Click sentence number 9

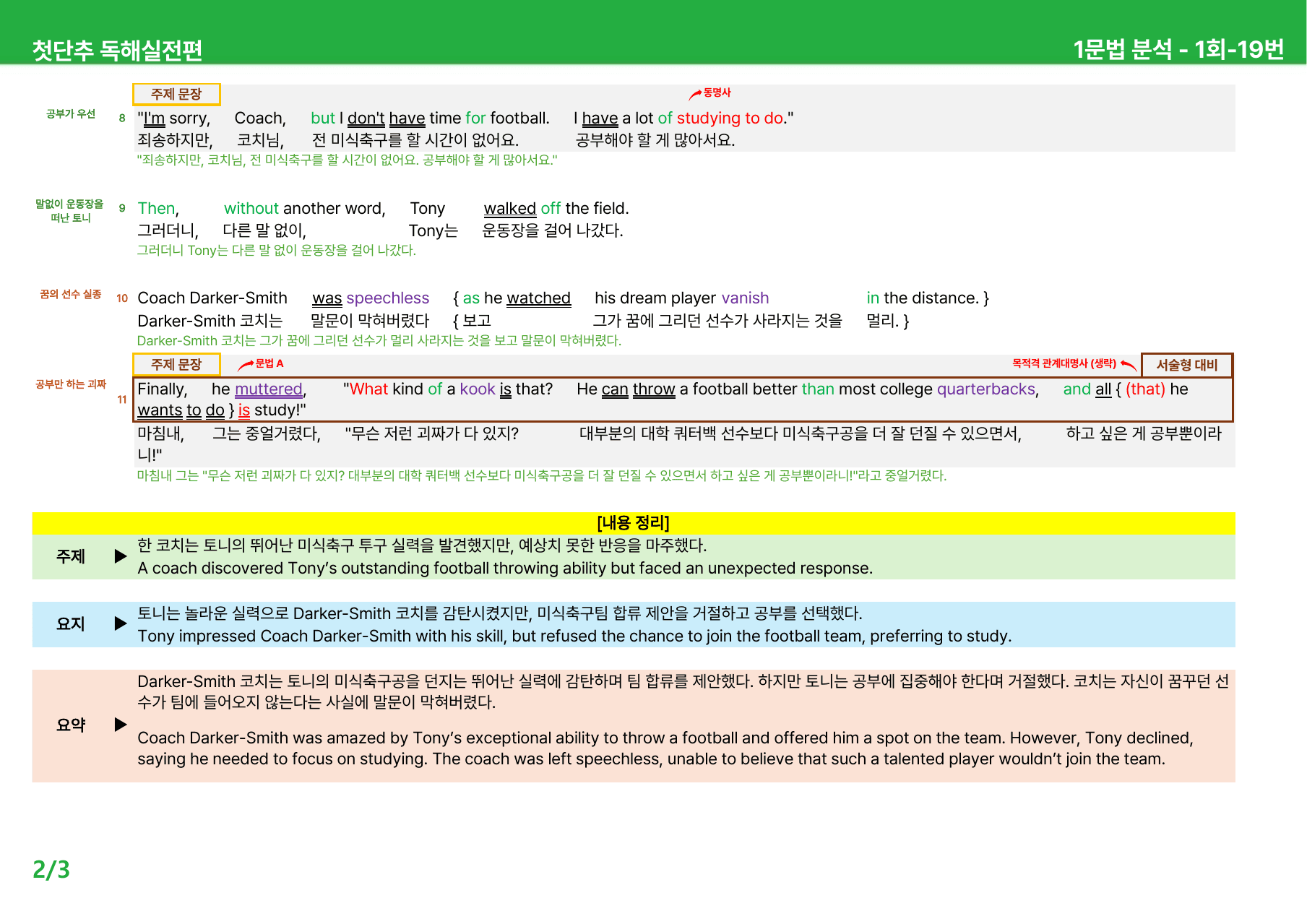[x=122, y=208]
